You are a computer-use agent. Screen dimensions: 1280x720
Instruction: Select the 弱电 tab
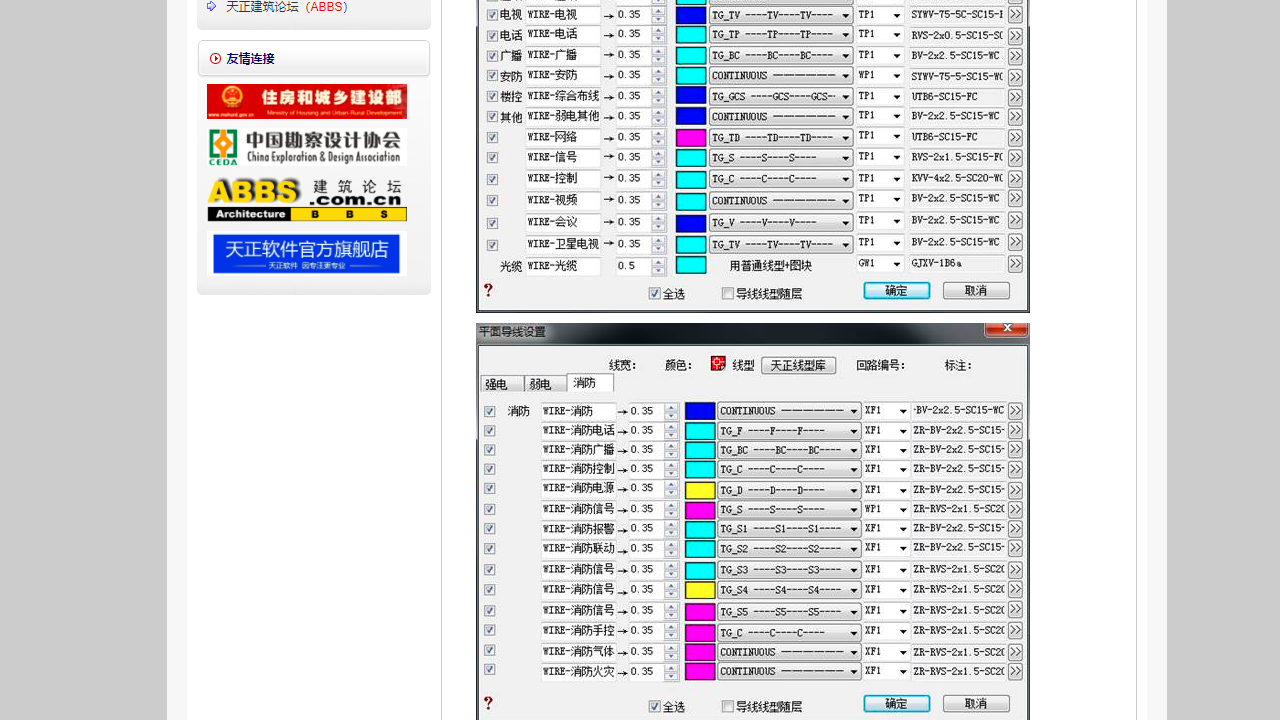pos(541,383)
